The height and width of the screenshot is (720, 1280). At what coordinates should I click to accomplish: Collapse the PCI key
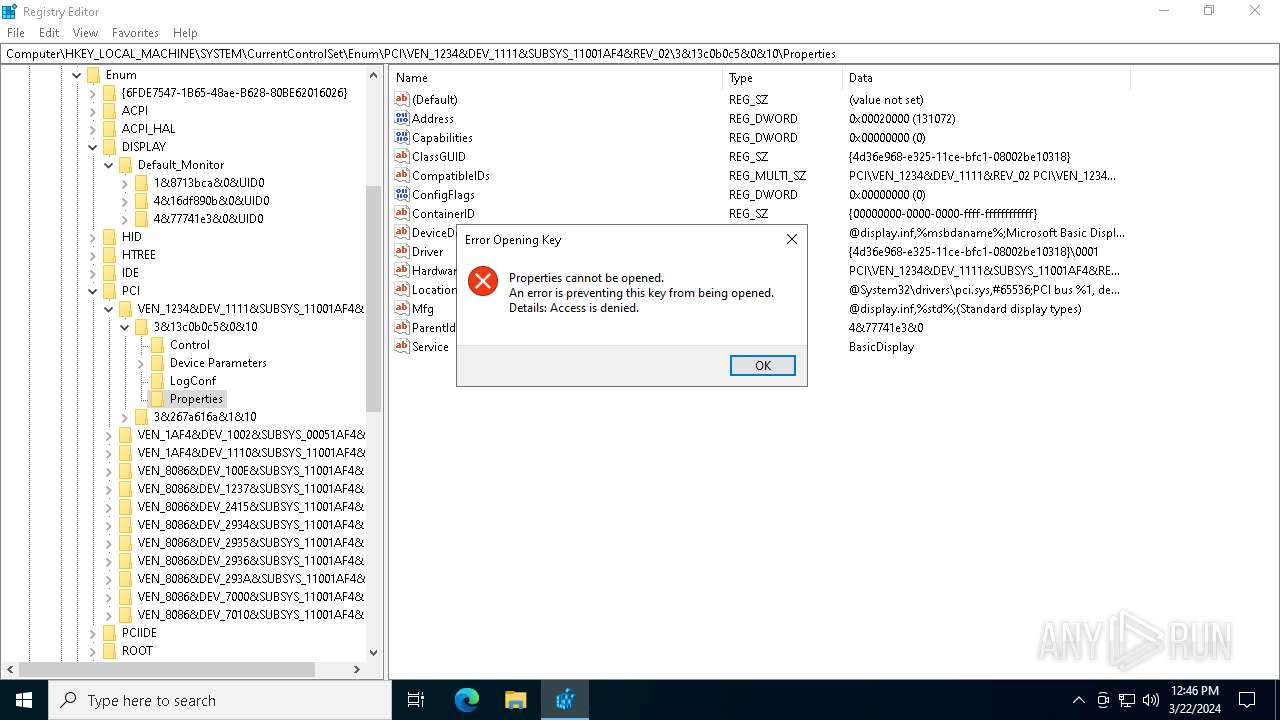(x=92, y=291)
